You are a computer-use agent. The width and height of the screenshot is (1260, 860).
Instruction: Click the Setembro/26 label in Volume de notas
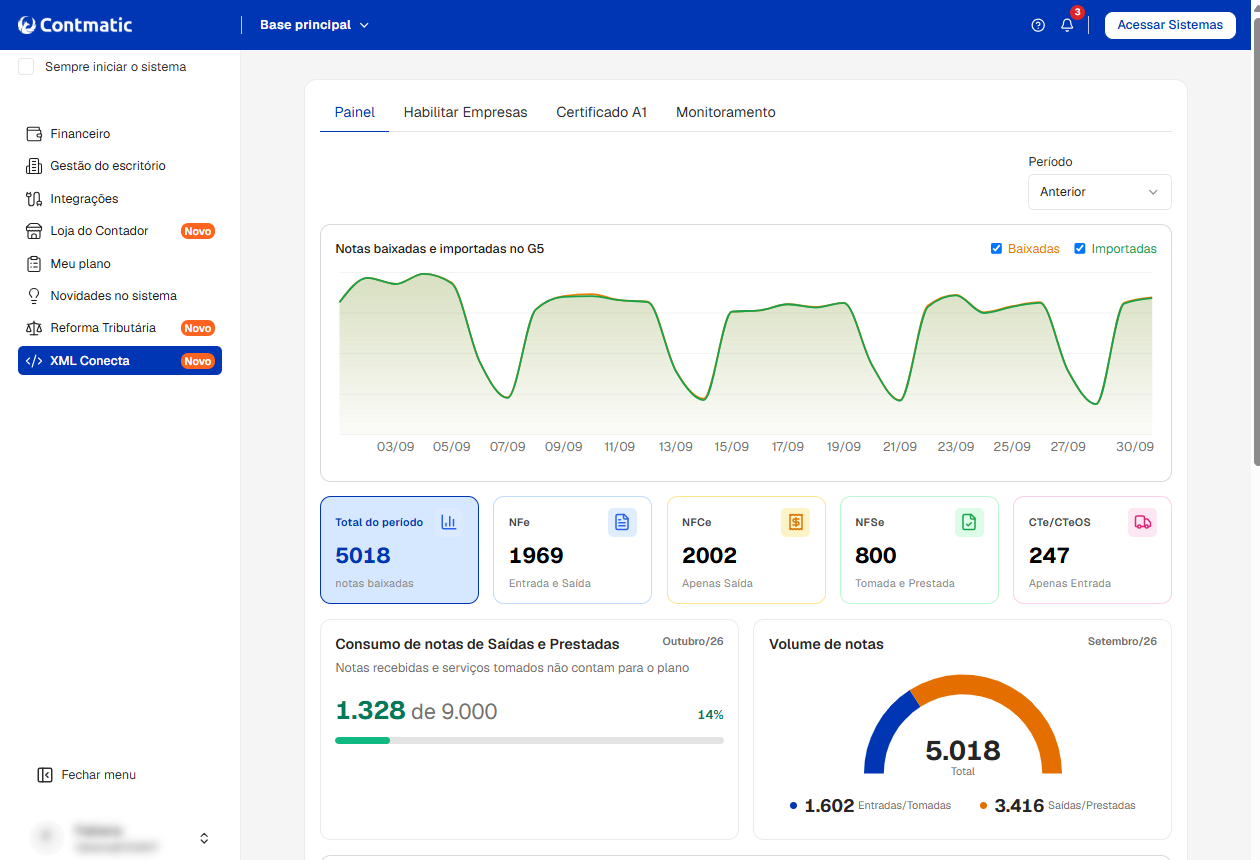click(1122, 642)
